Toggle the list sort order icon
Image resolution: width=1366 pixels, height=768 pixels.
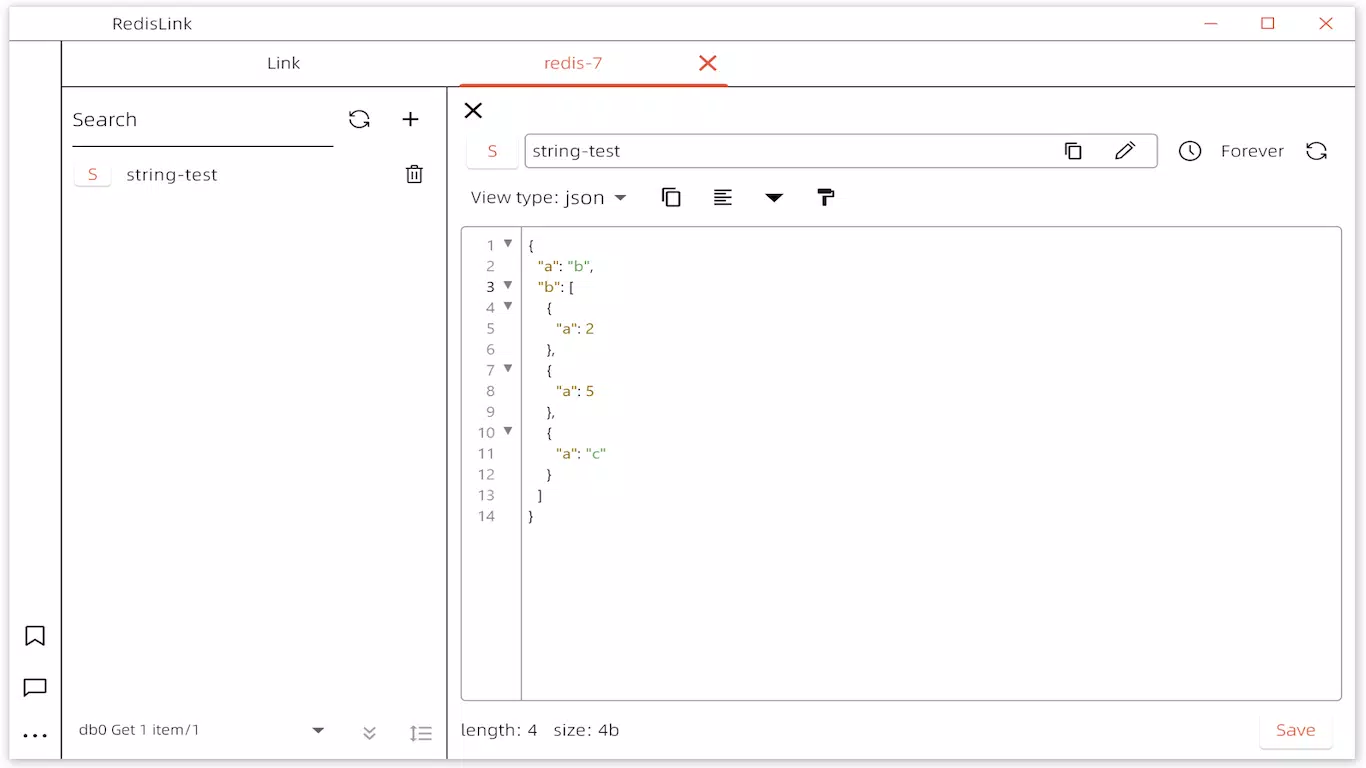[421, 733]
